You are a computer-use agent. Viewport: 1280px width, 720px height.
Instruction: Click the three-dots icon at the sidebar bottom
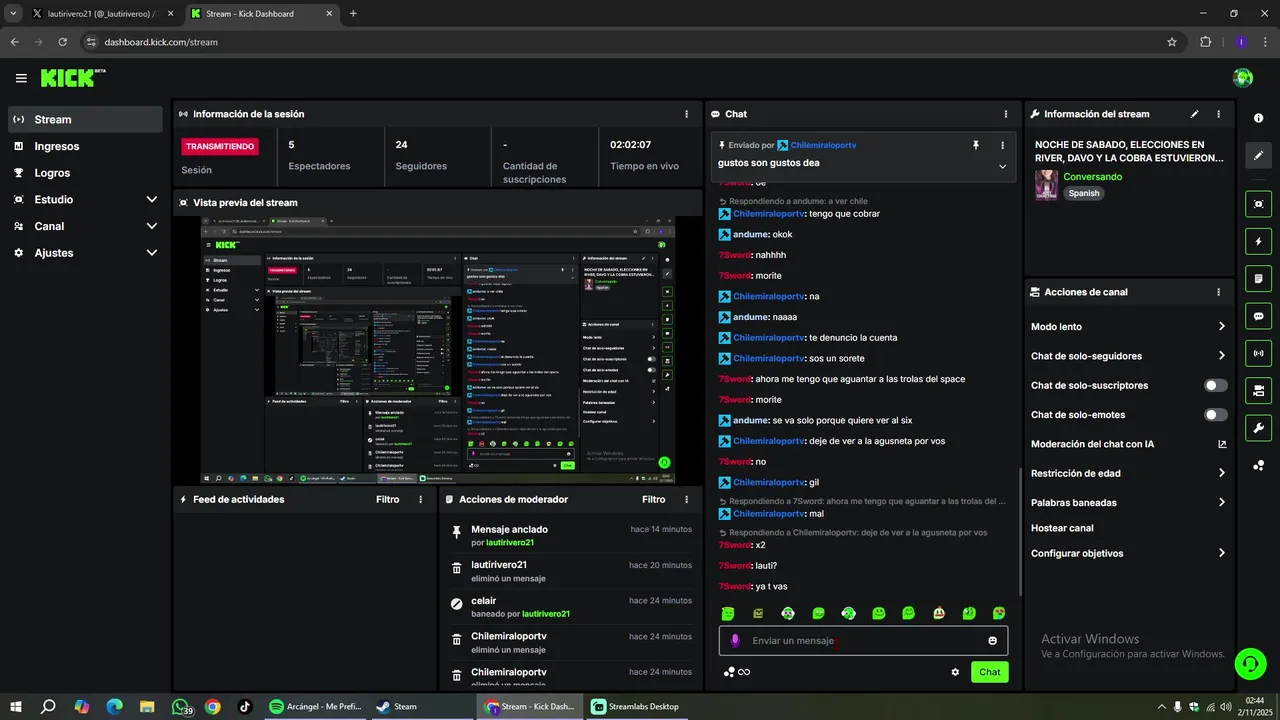coord(1258,466)
